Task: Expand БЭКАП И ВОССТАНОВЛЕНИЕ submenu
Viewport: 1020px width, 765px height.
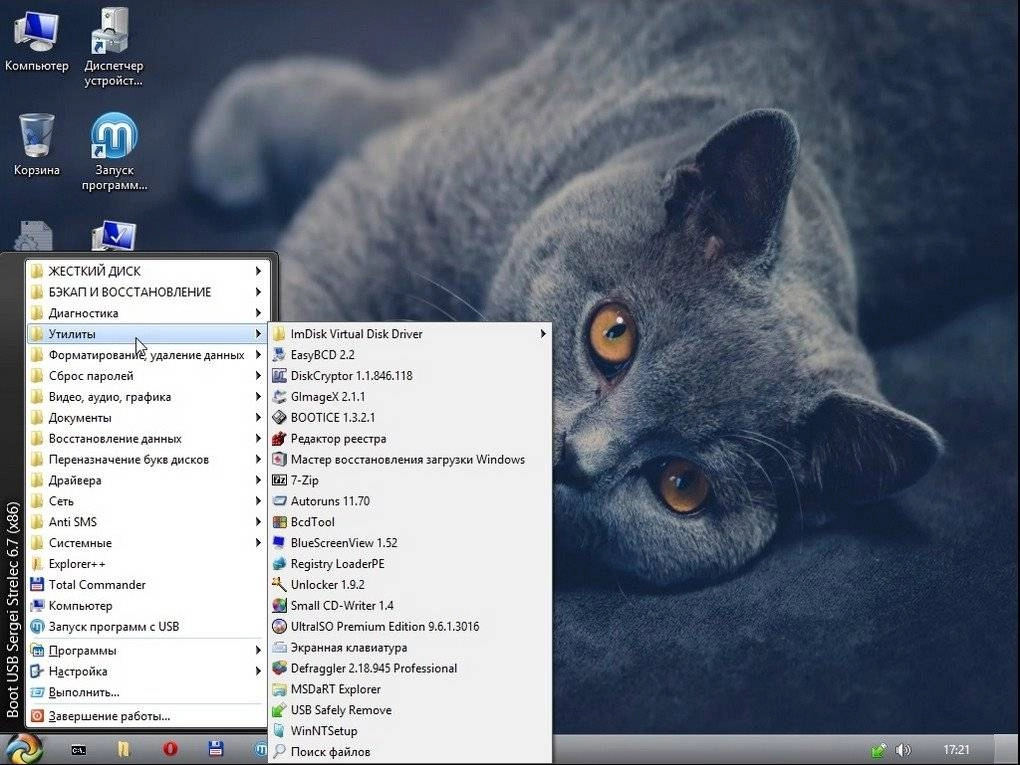Action: tap(146, 291)
